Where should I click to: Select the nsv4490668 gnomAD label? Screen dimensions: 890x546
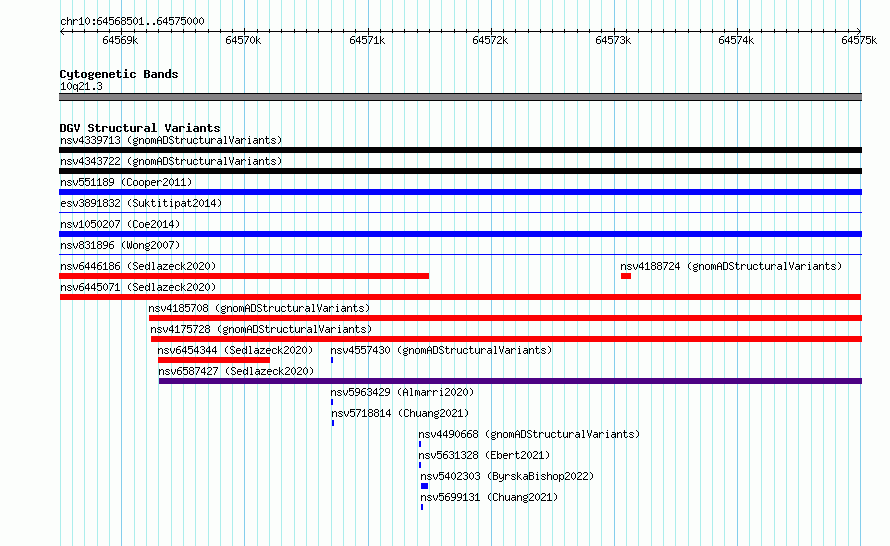tap(529, 434)
